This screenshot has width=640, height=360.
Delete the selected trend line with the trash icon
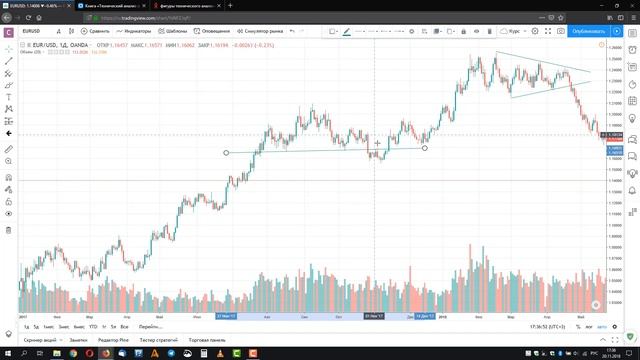tap(489, 31)
